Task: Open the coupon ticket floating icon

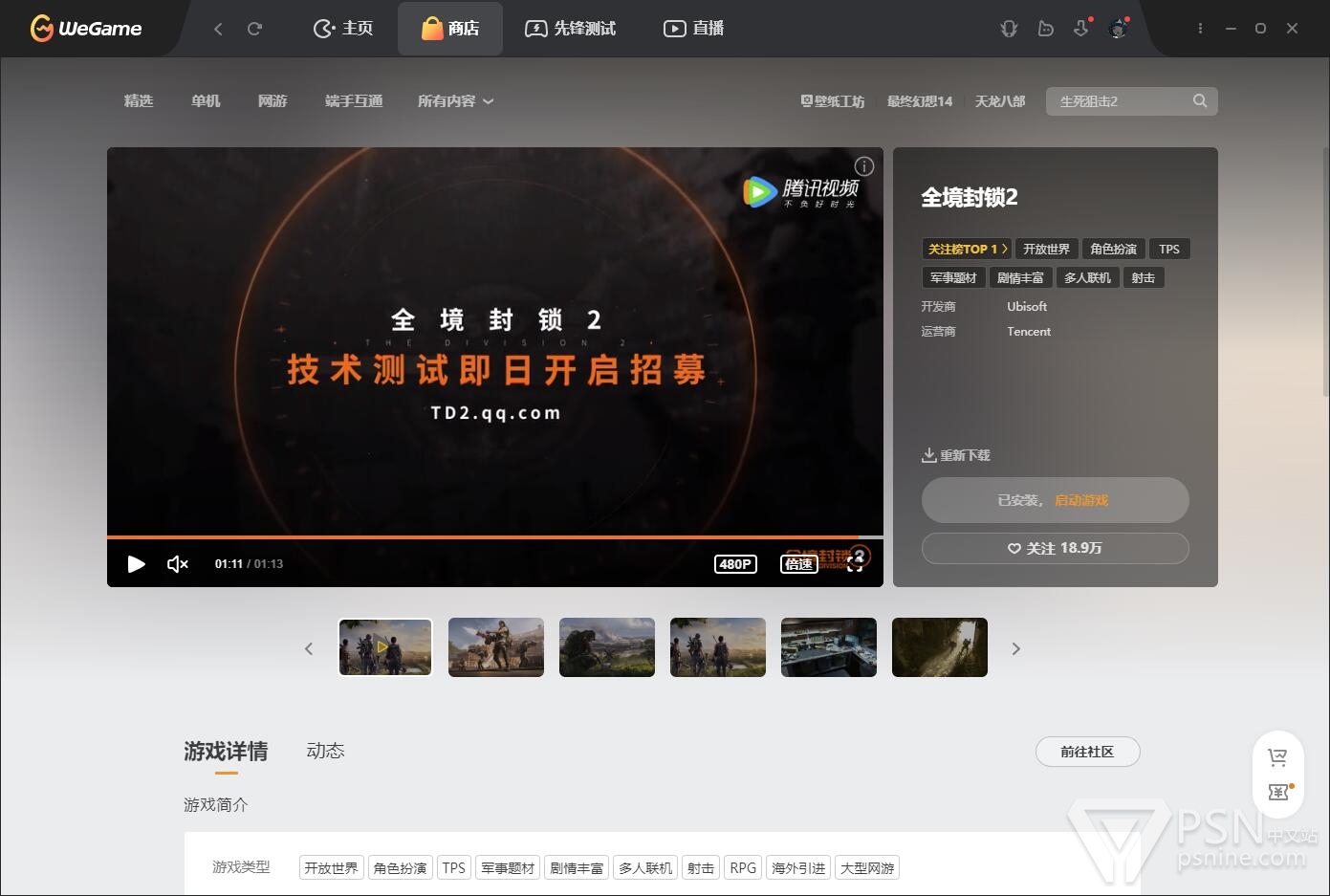Action: pos(1277,792)
